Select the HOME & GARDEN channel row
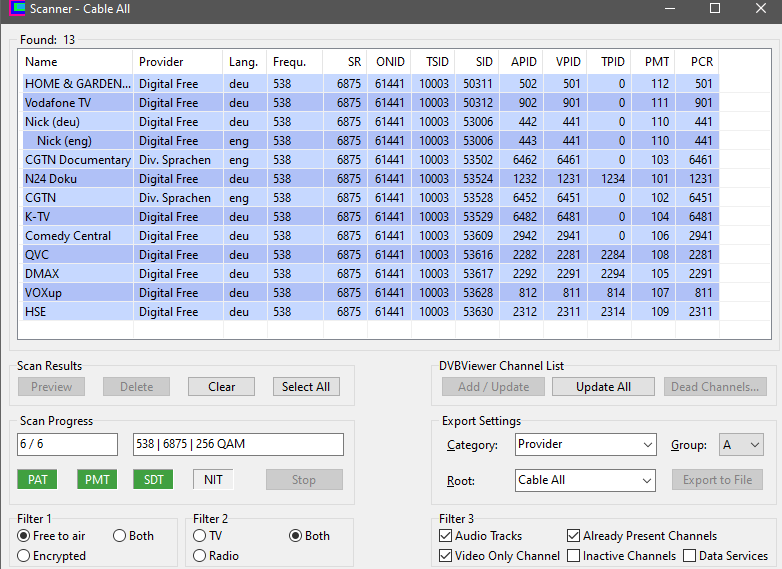 (x=371, y=84)
